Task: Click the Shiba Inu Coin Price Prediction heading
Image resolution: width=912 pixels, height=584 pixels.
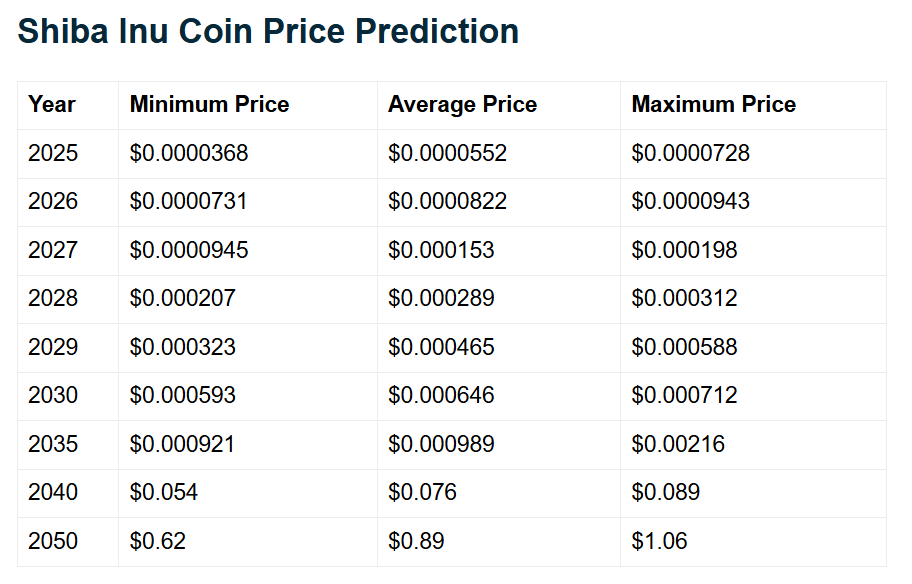Action: 268,31
